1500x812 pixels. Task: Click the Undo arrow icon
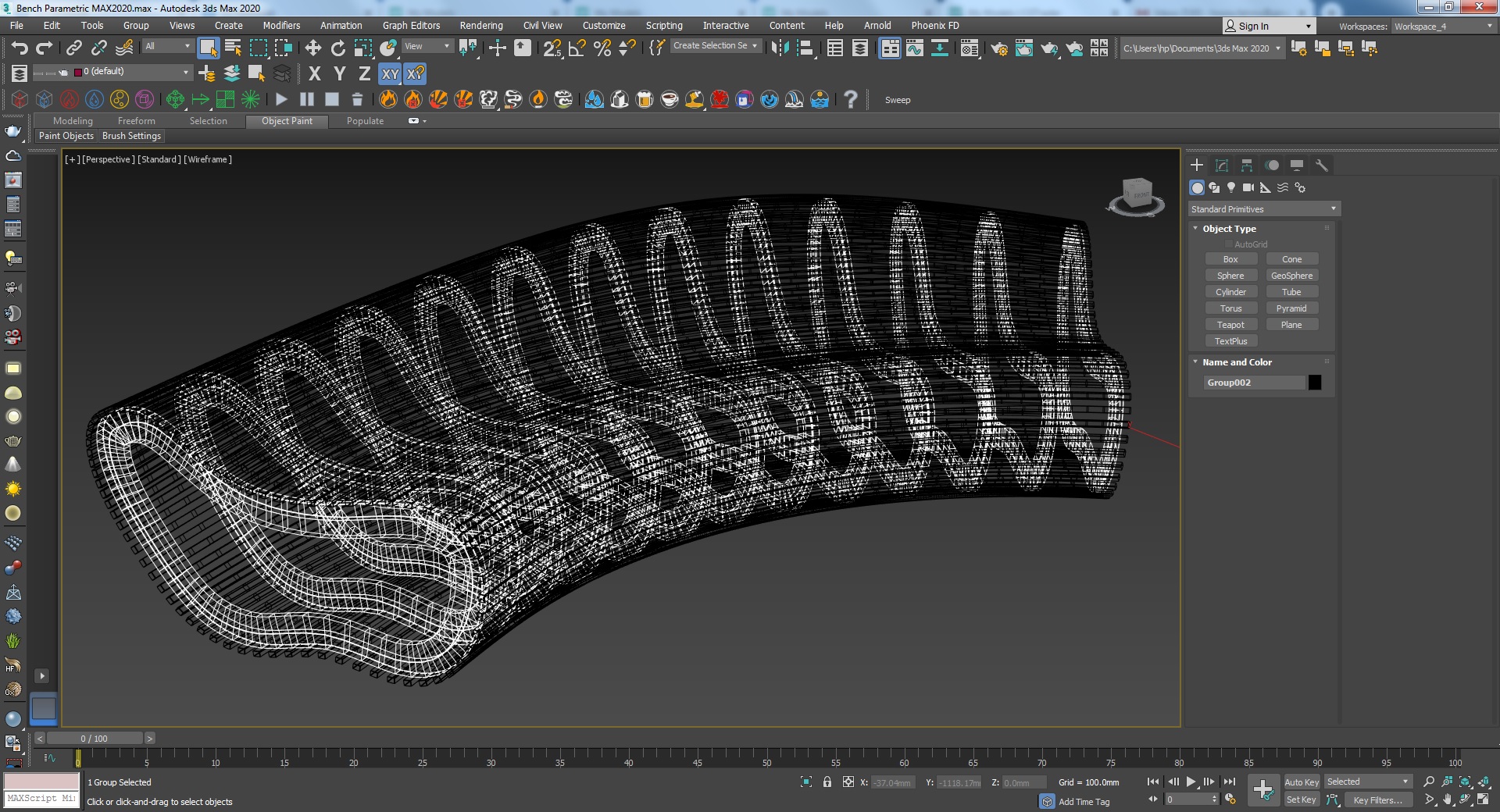(x=20, y=48)
